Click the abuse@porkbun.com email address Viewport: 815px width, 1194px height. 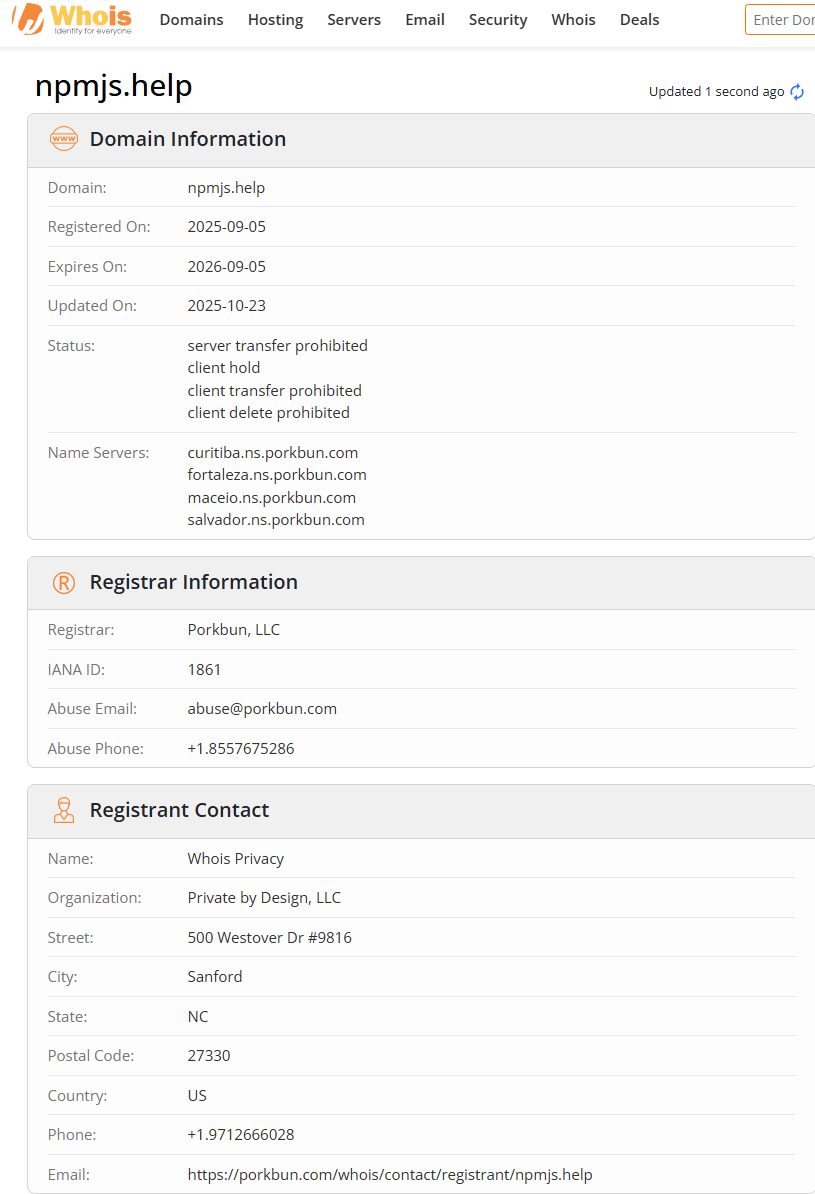tap(262, 708)
